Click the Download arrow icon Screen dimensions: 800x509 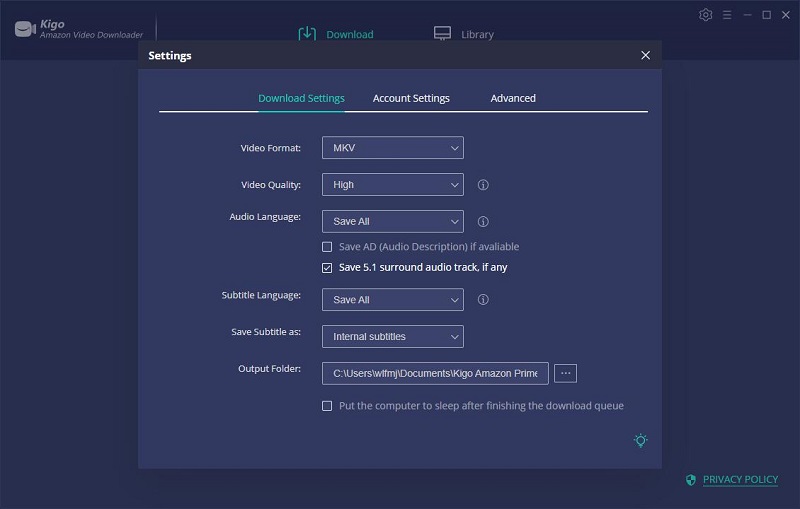307,34
